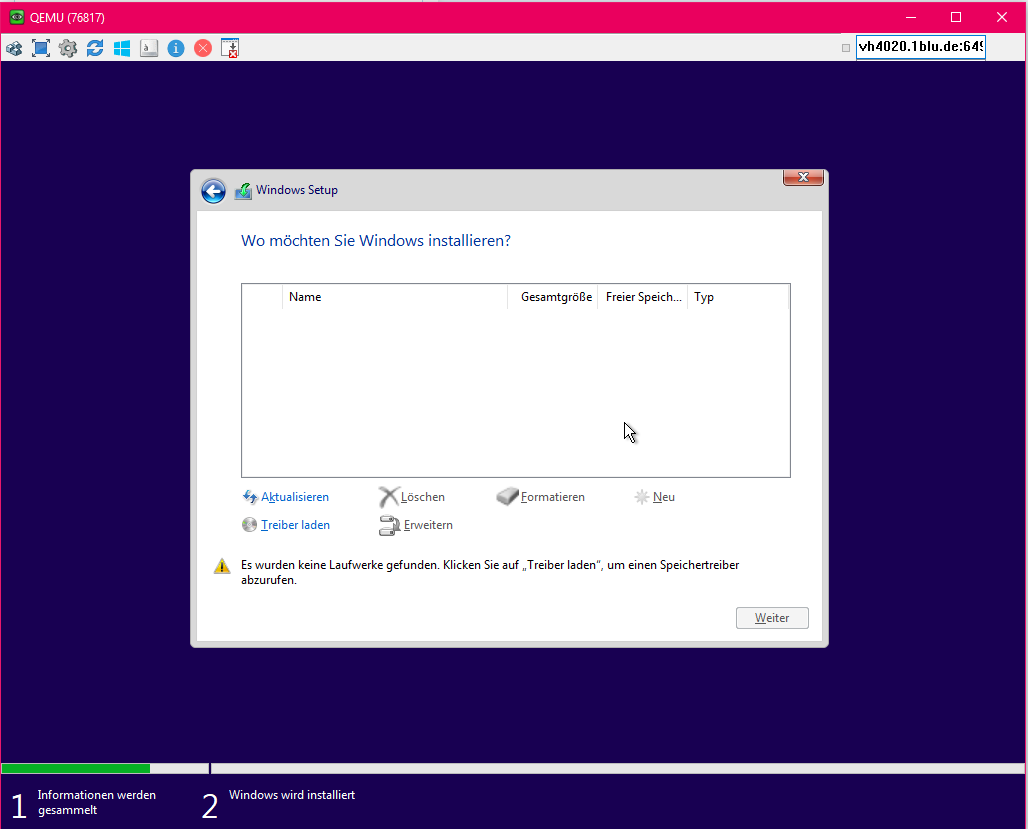Close the Windows Setup dialog
Viewport: 1028px width, 829px height.
(x=803, y=177)
